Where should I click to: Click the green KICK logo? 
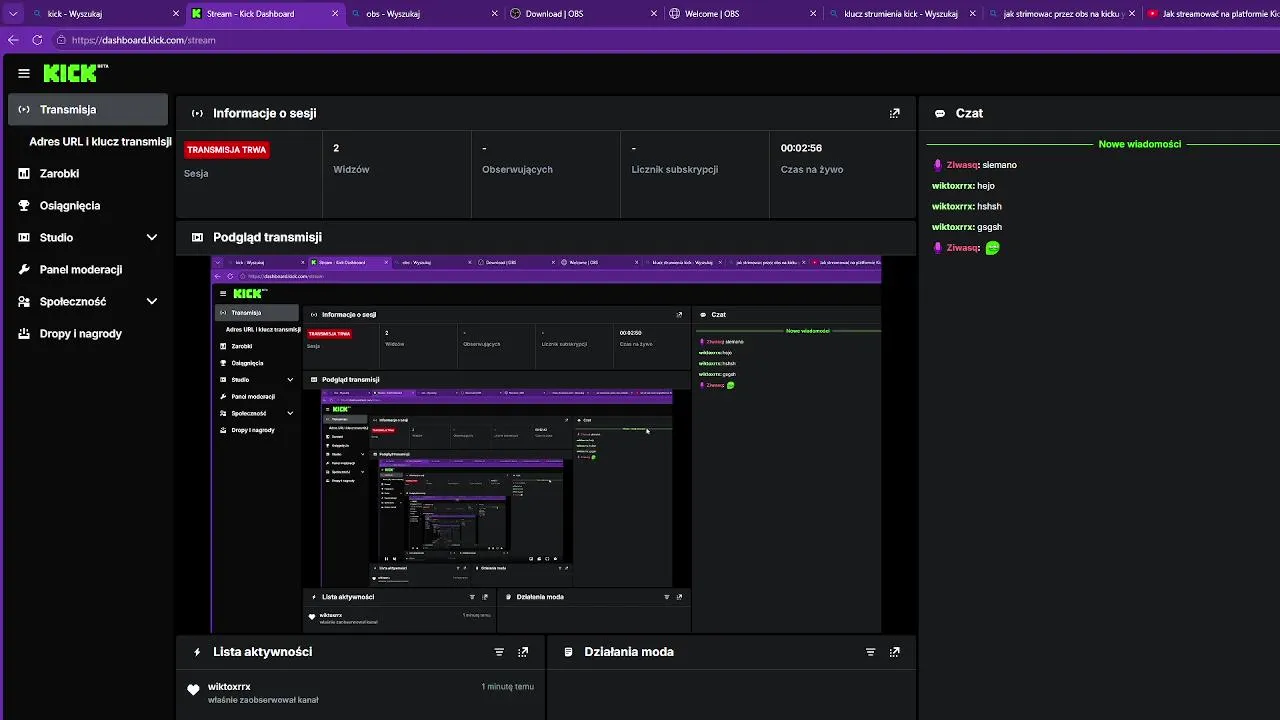coord(76,73)
